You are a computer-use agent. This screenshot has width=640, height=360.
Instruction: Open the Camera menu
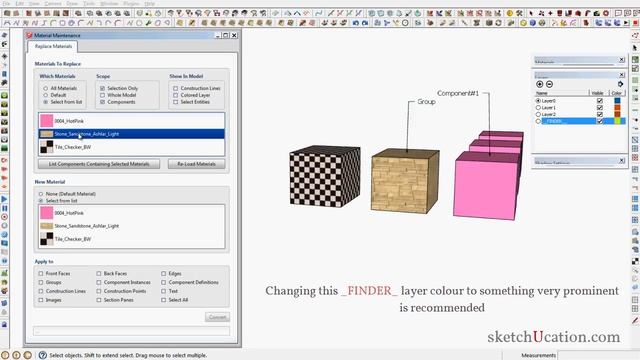tap(53, 3)
